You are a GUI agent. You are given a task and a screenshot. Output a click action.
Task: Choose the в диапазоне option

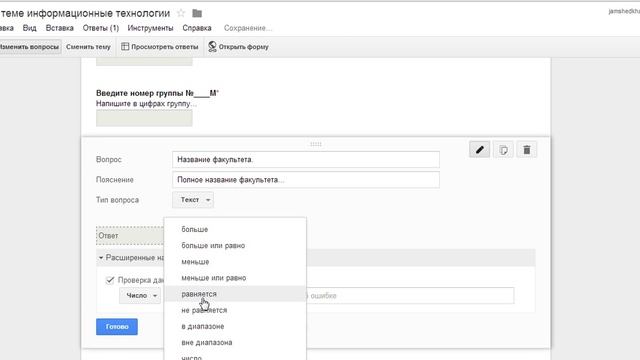(235, 326)
